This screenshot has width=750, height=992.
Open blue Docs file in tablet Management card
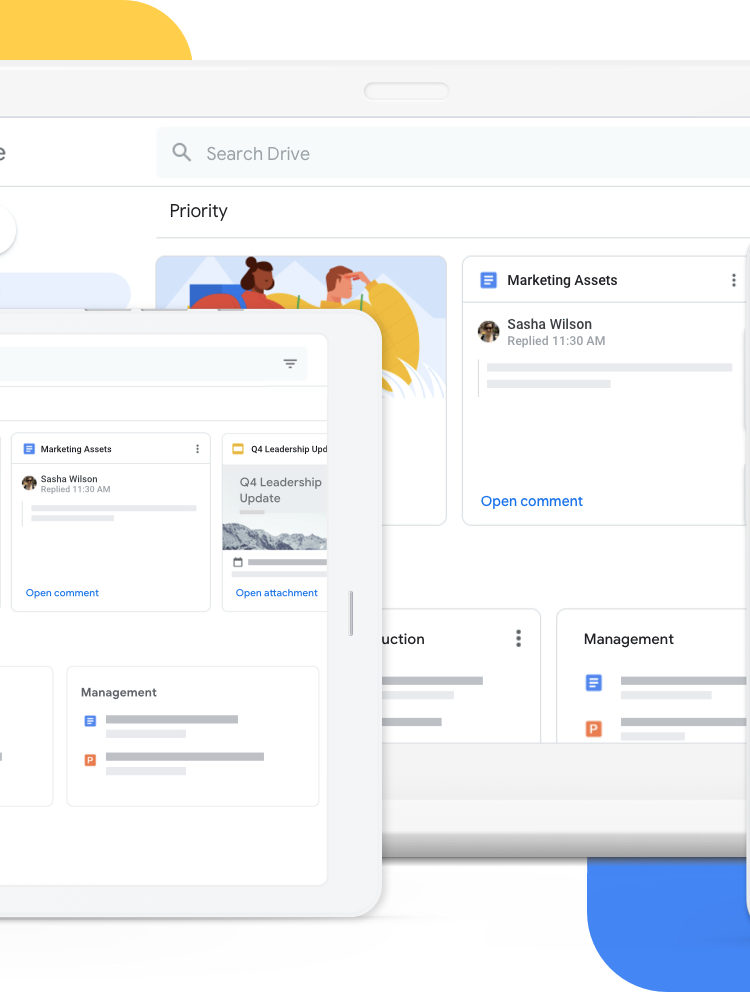(x=90, y=721)
